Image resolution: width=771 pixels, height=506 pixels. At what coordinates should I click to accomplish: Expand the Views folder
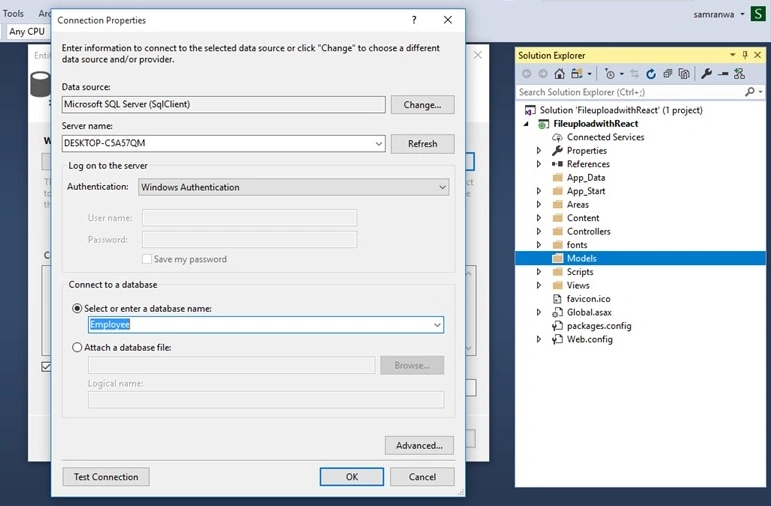coord(539,285)
